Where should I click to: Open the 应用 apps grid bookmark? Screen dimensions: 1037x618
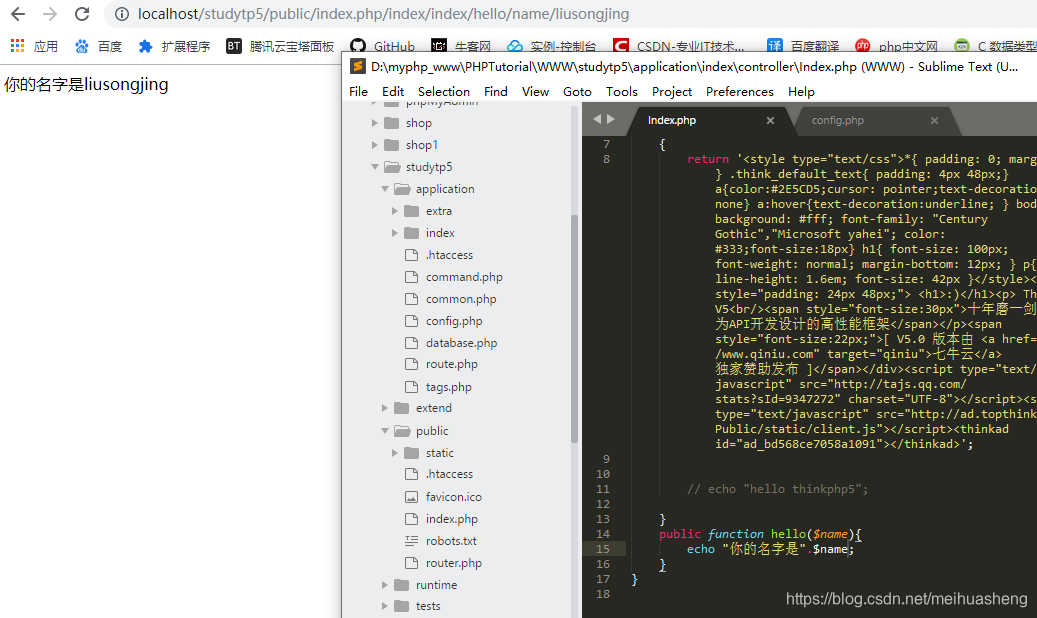pos(34,46)
